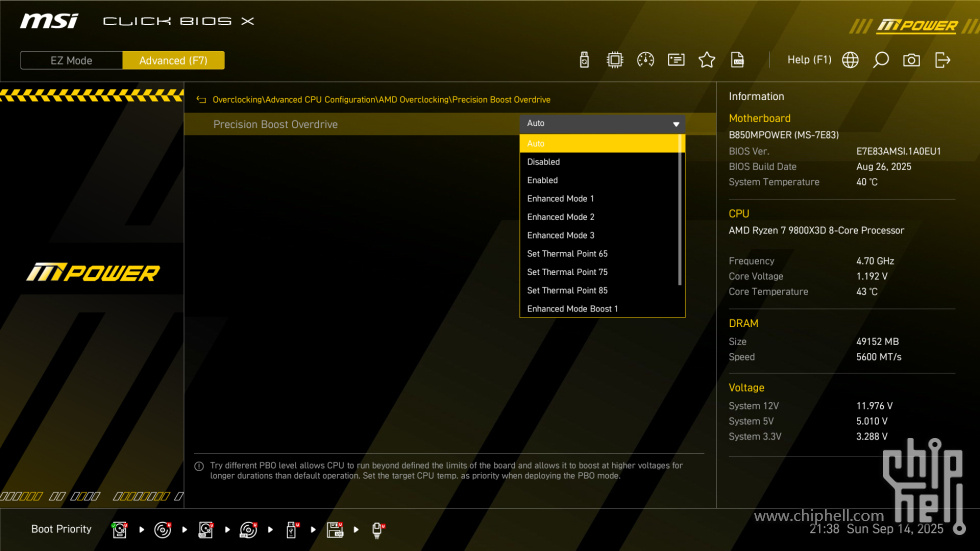Choose Enabled in the PBO option list
The height and width of the screenshot is (551, 980).
[x=599, y=181]
